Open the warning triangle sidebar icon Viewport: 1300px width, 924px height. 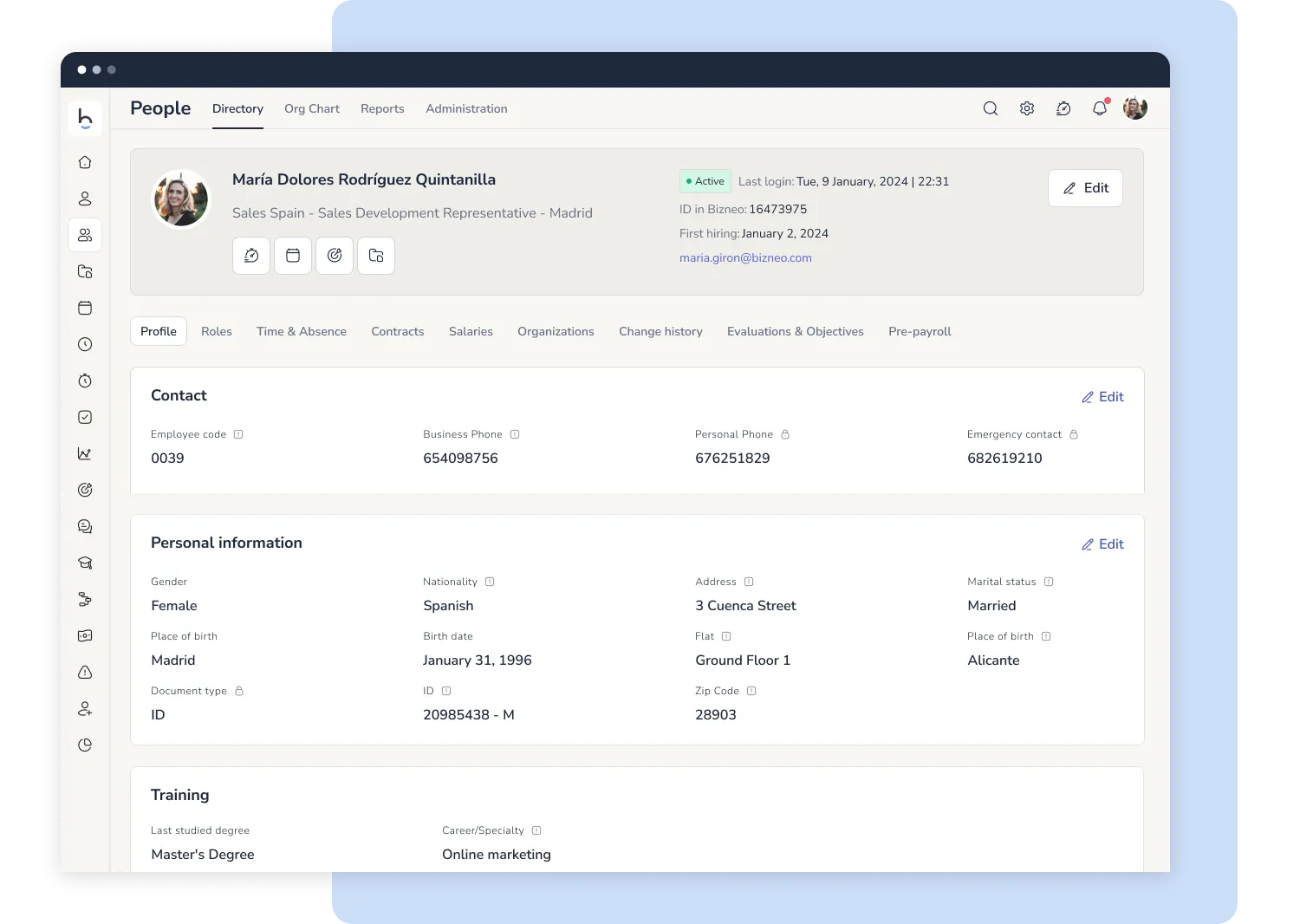tap(85, 672)
